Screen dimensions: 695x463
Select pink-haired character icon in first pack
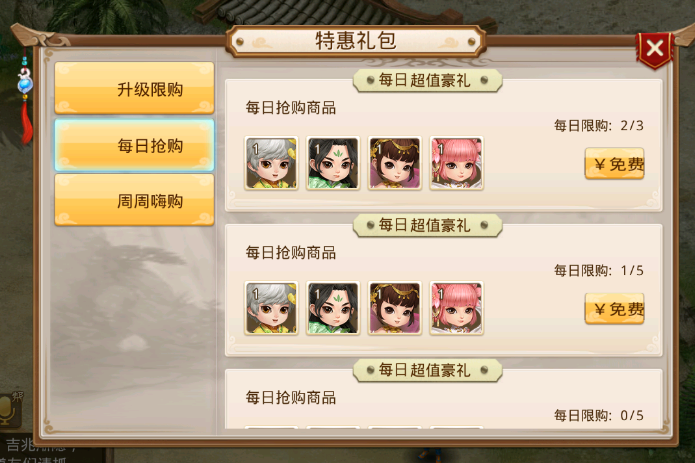pos(456,163)
